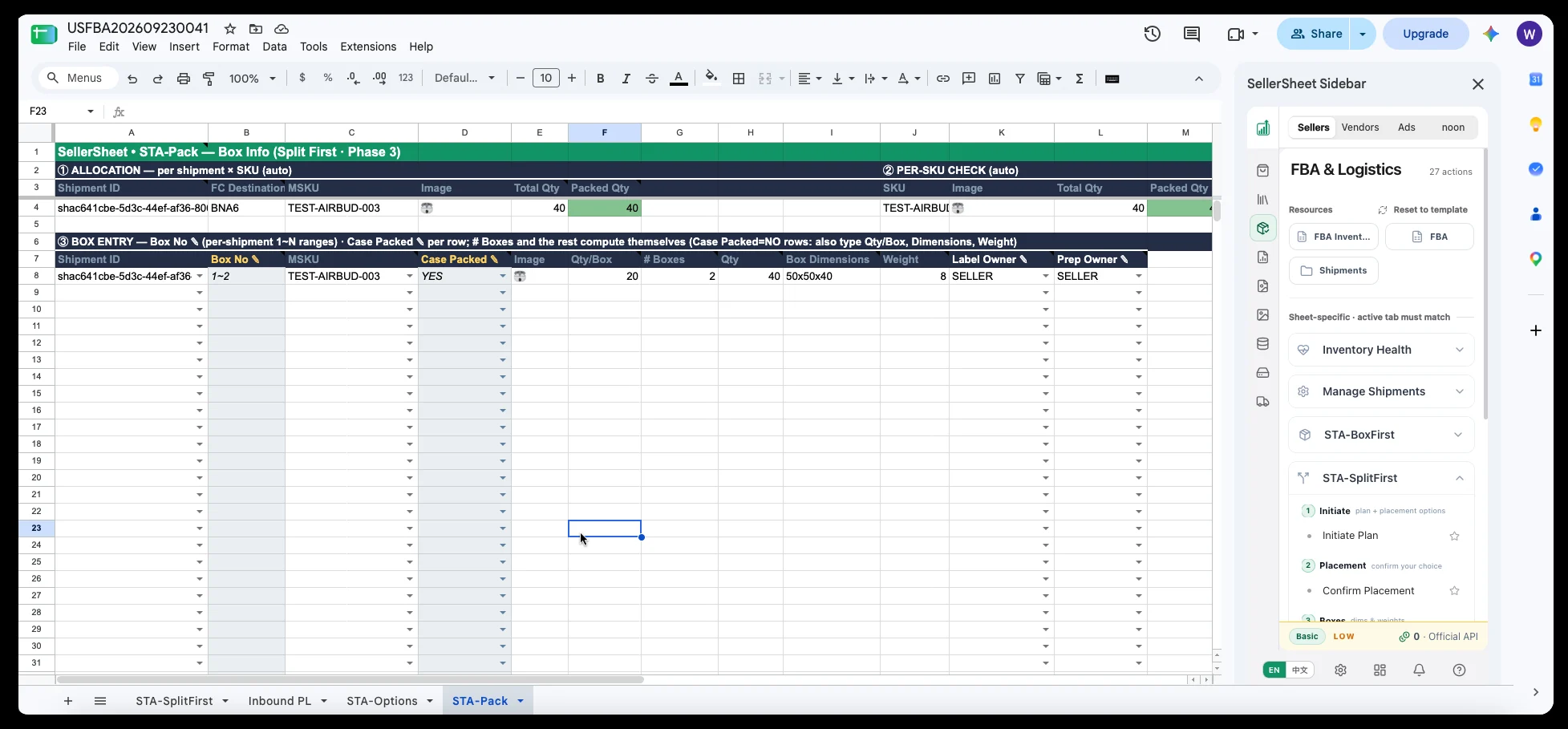This screenshot has height=729, width=1568.
Task: Expand the Manage Shipments section
Action: [x=1381, y=391]
